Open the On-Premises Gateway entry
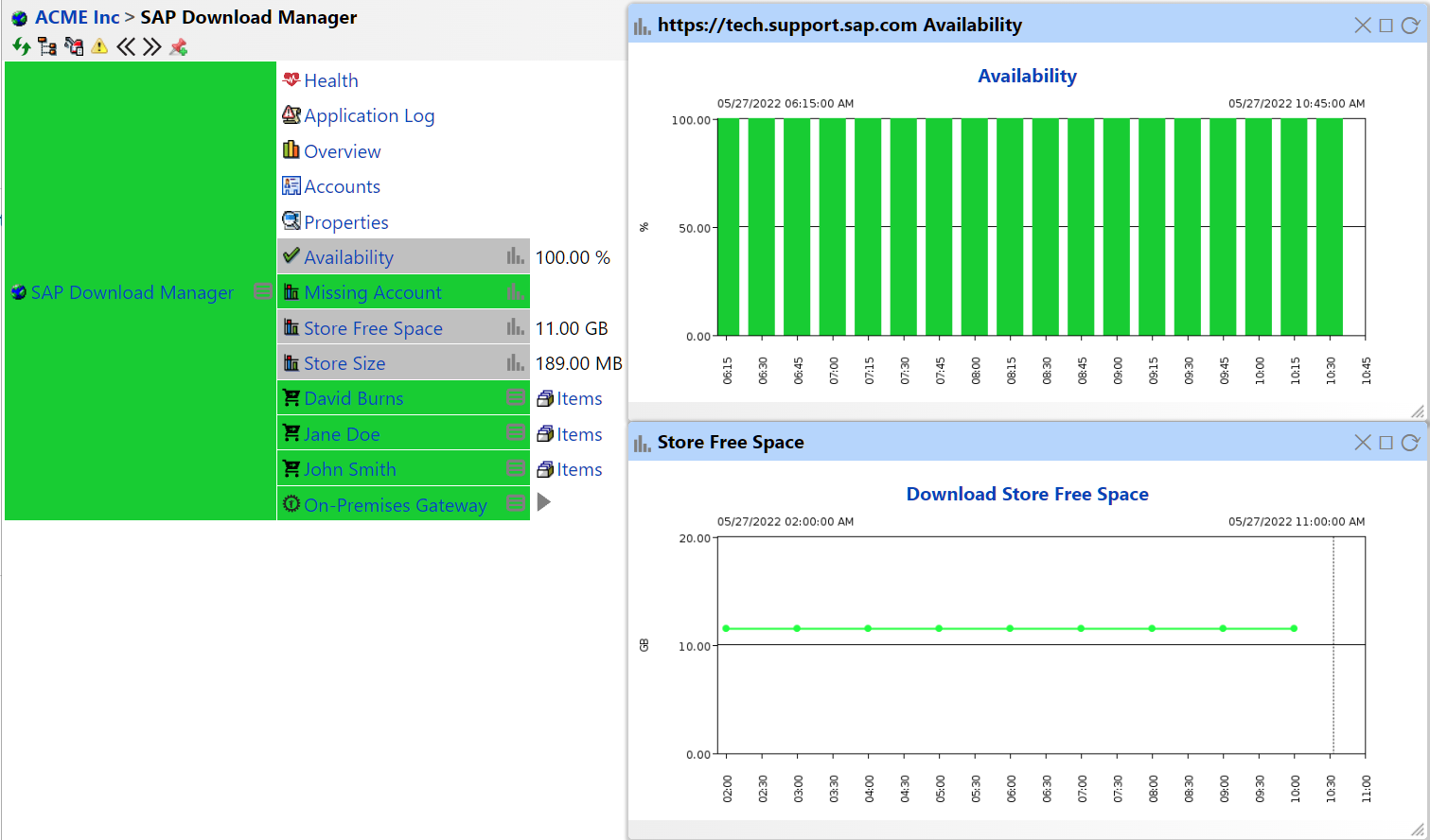1430x840 pixels. (x=395, y=505)
